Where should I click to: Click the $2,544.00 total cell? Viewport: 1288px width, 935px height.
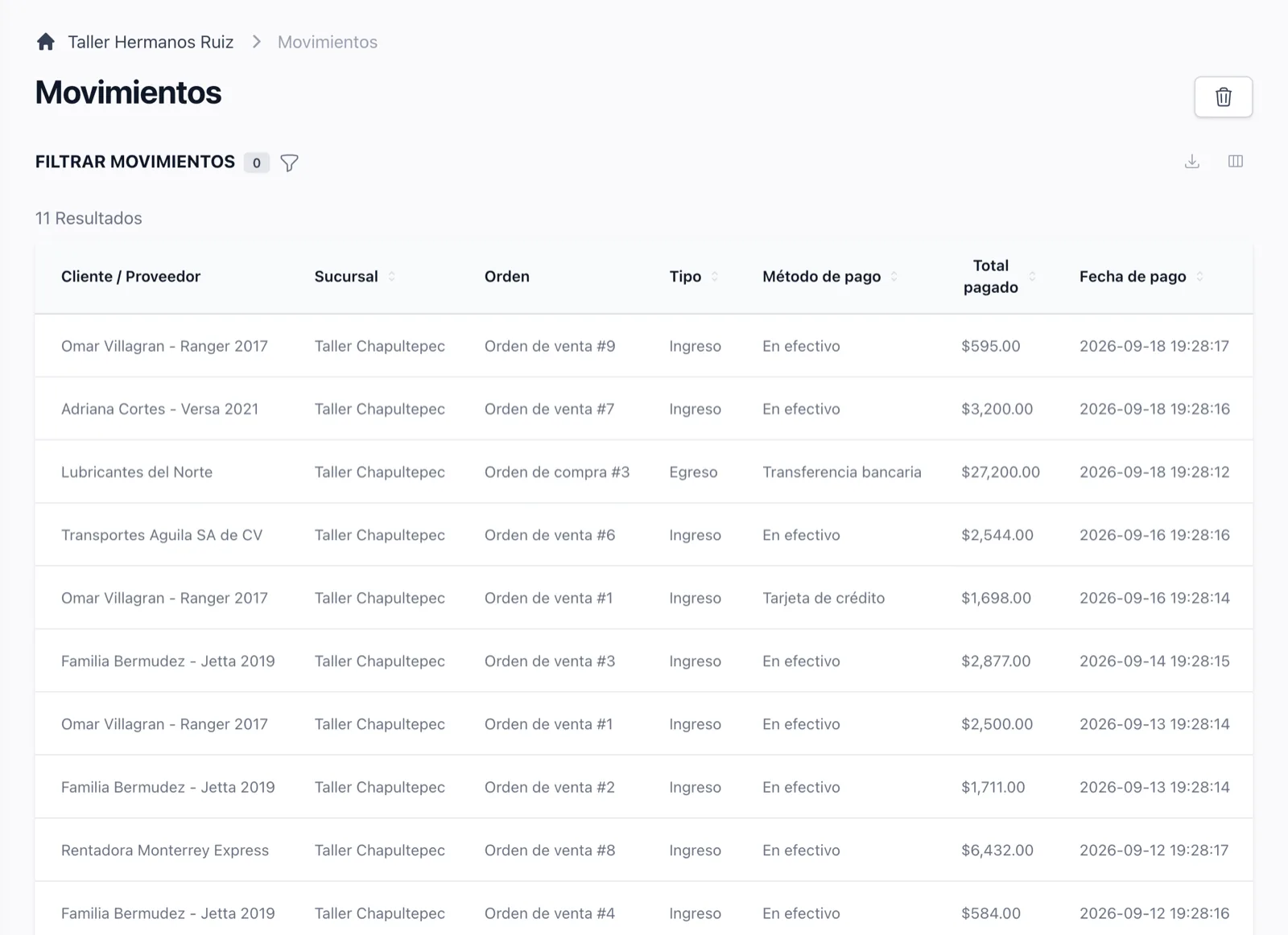pos(997,535)
